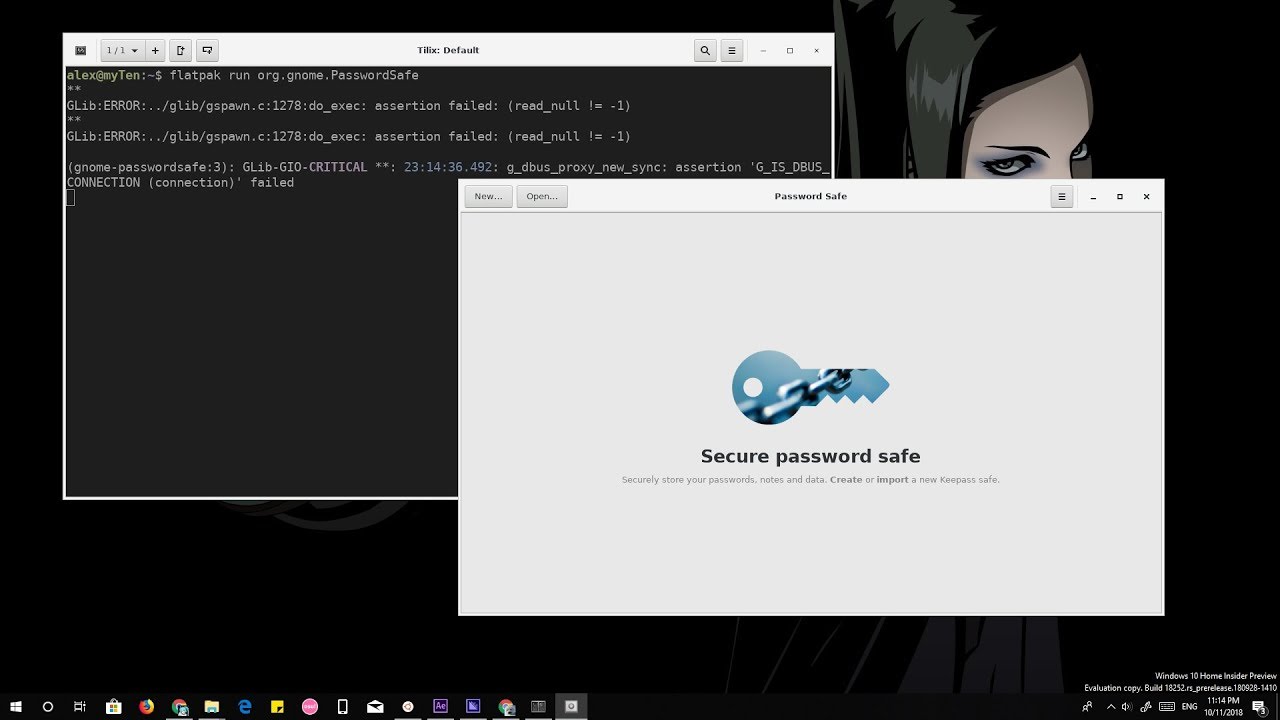1280x720 pixels.
Task: Maximize the Password Safe window
Action: coord(1120,197)
